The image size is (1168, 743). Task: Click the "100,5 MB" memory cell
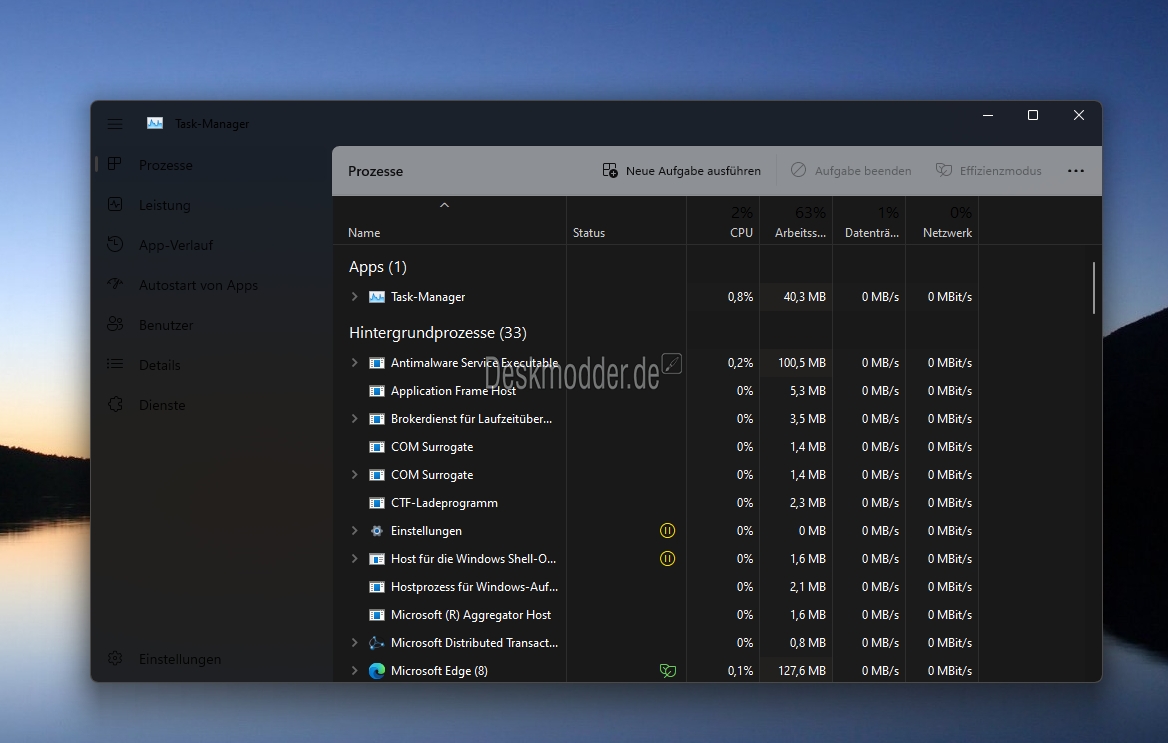coord(802,363)
